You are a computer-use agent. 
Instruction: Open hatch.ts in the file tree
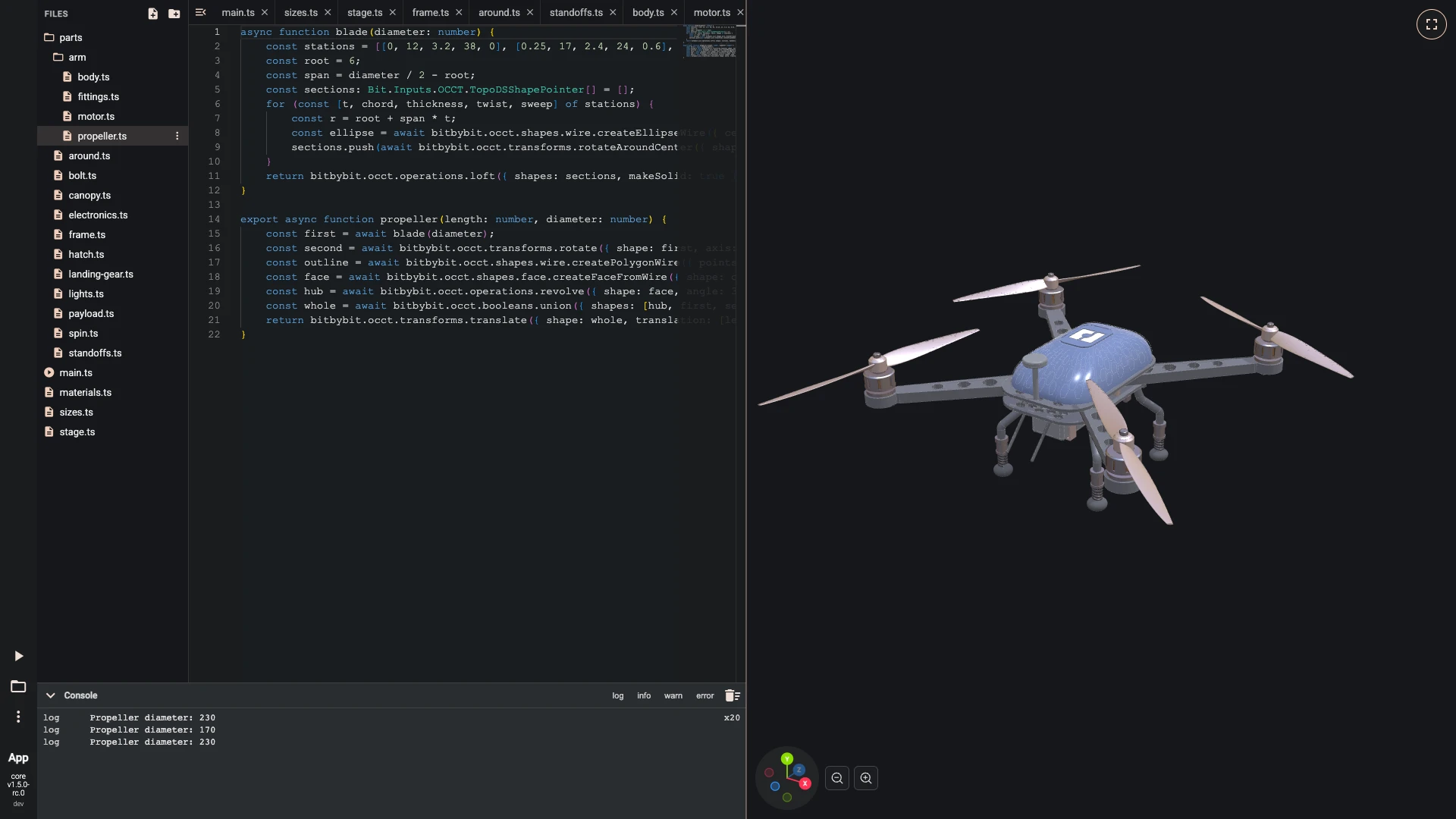click(112, 254)
